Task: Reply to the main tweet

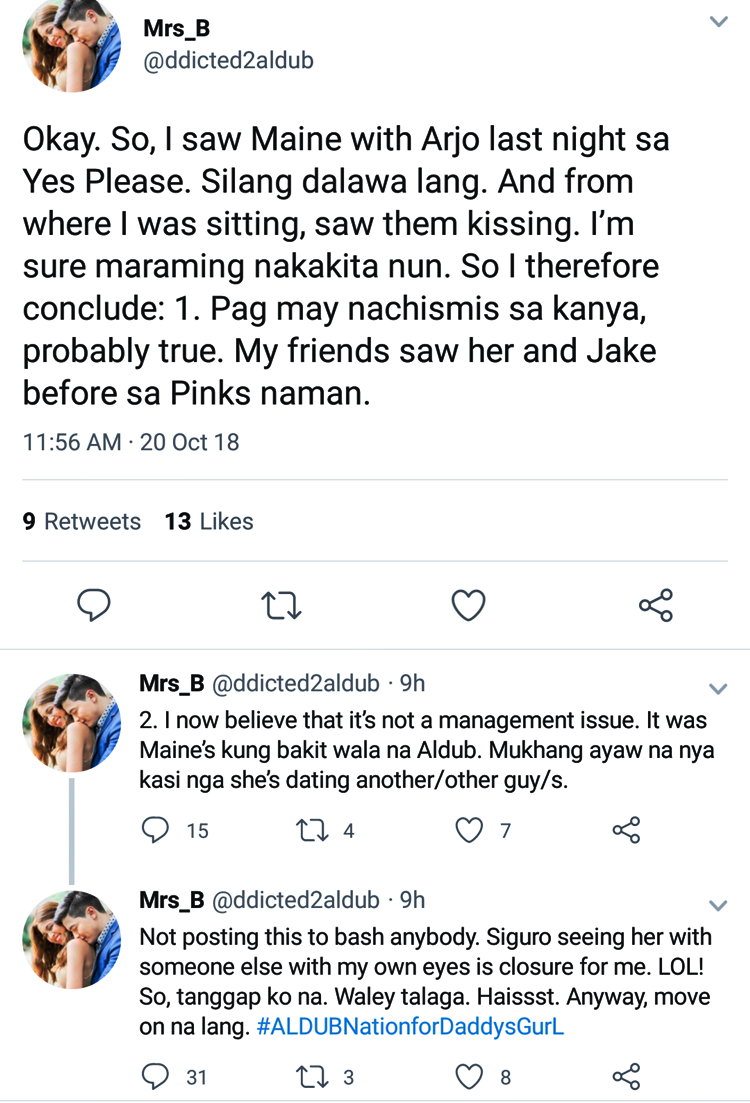Action: point(93,605)
